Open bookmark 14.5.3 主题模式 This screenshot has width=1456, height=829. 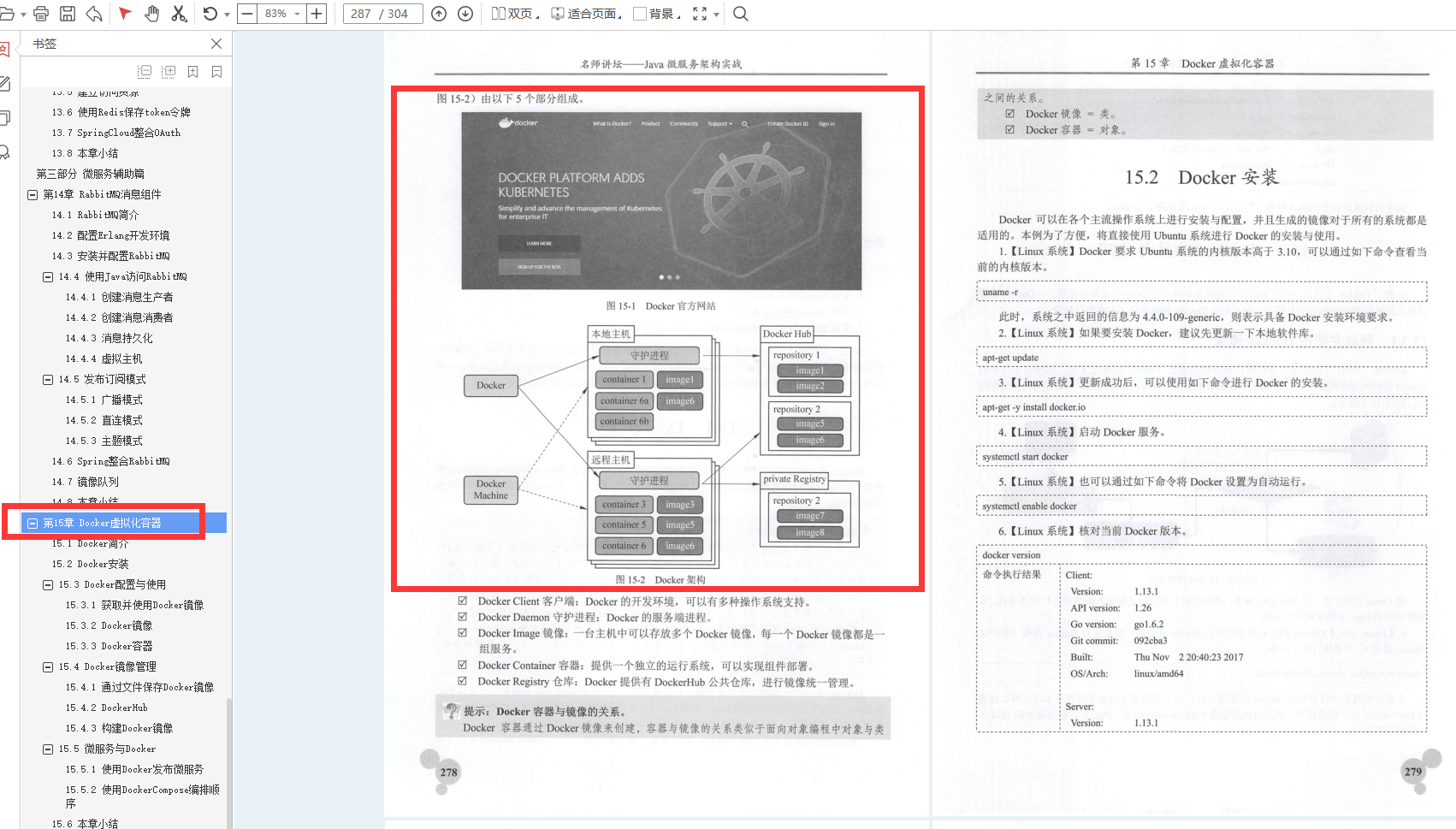click(104, 441)
